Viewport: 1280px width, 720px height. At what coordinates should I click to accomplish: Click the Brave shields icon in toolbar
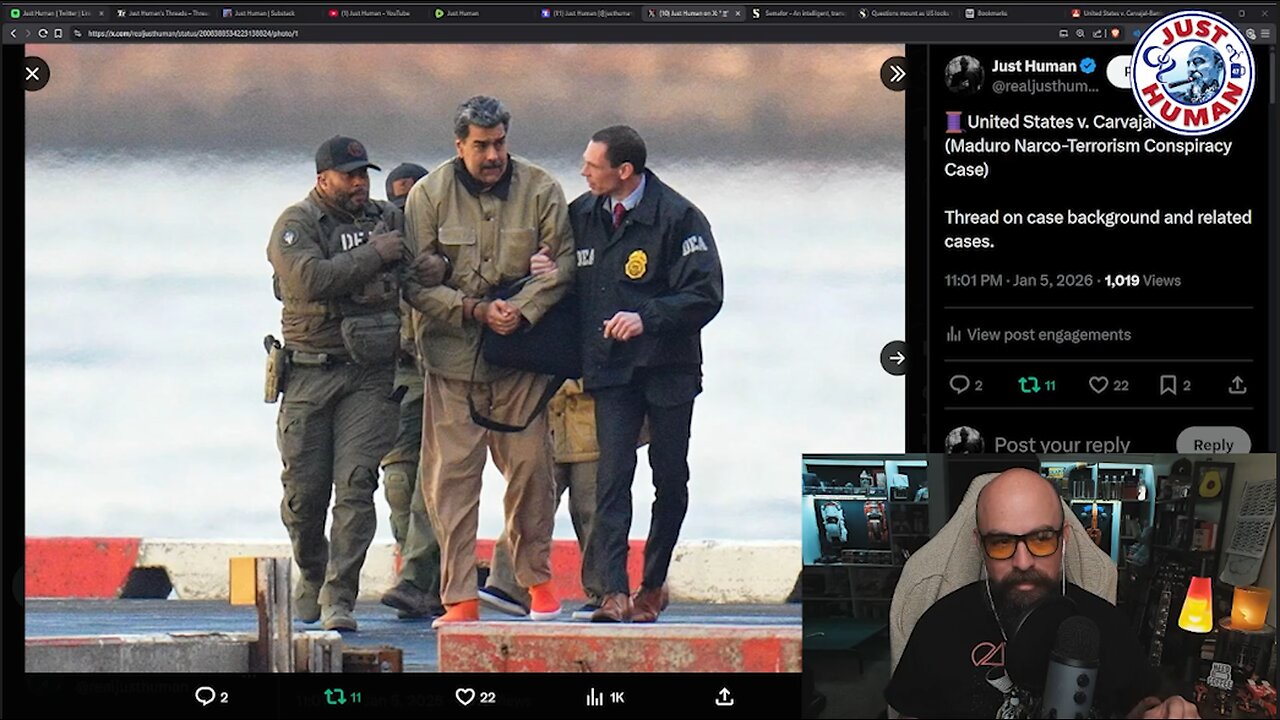point(1115,33)
